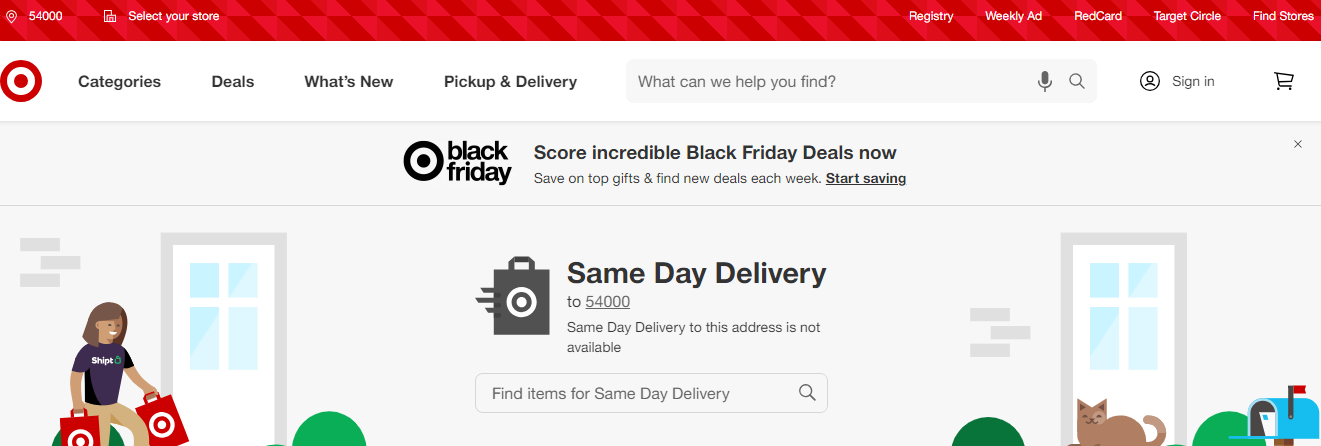Screen dimensions: 1321x446
Task: Click the account profile icon
Action: coord(1150,81)
